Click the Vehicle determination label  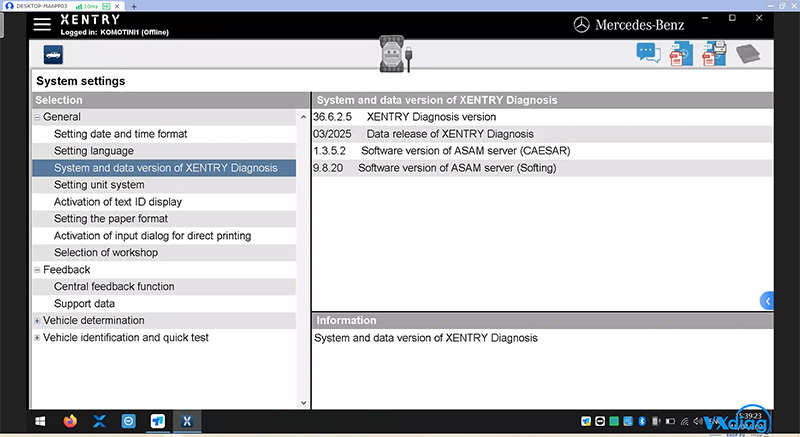[93, 321]
